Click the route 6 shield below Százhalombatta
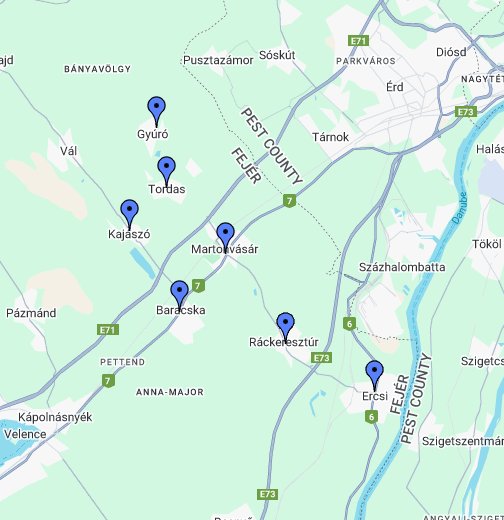 (x=349, y=324)
